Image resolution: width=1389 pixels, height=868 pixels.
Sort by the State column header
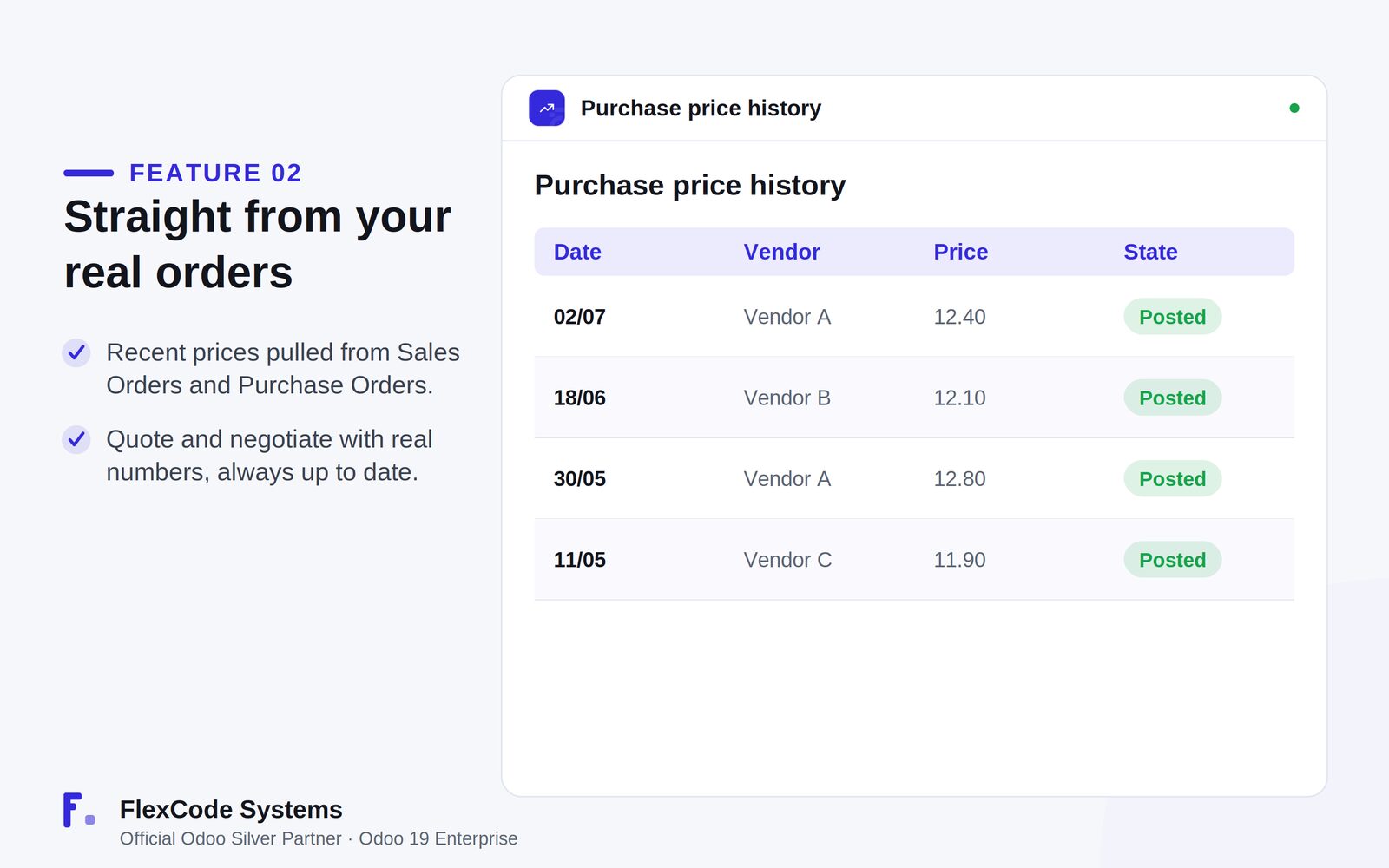click(x=1150, y=252)
